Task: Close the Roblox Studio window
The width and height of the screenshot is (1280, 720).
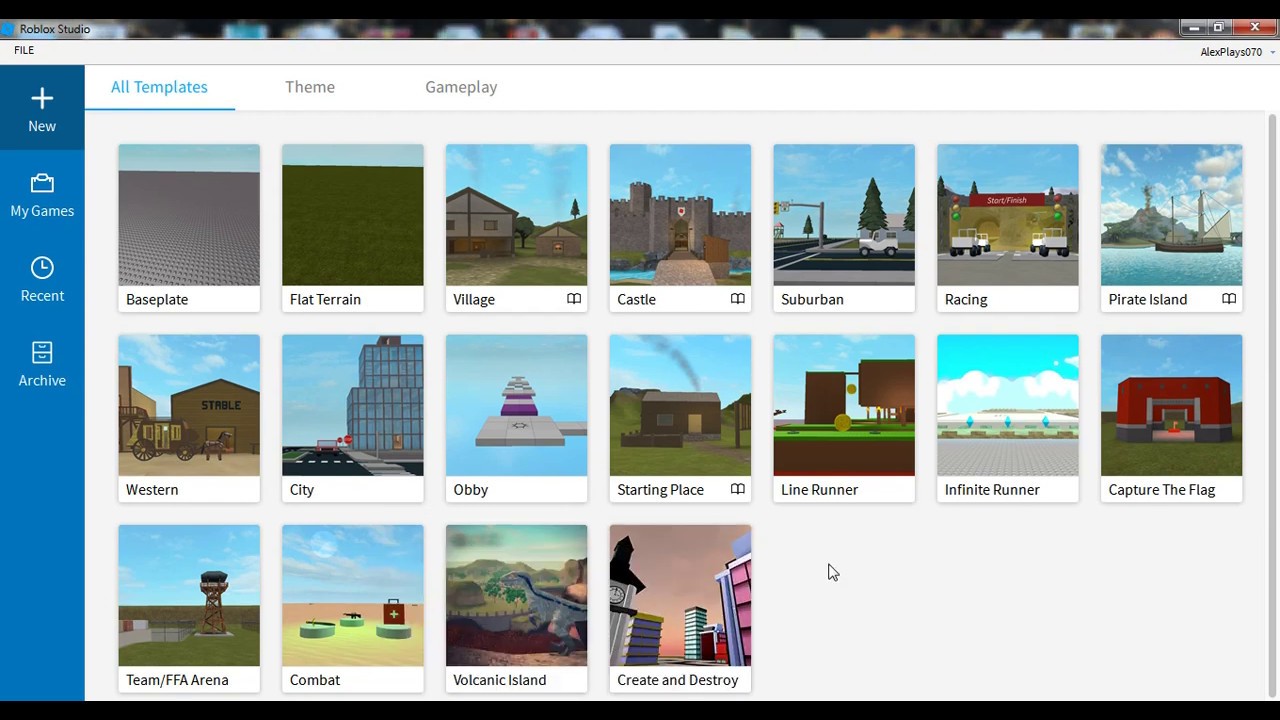Action: [x=1255, y=28]
